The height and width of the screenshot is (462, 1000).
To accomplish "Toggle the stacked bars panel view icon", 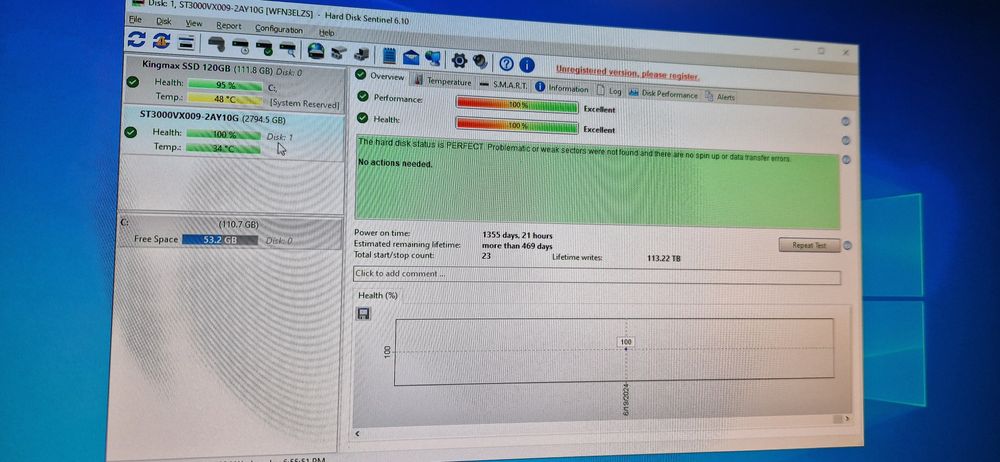I will coord(186,42).
